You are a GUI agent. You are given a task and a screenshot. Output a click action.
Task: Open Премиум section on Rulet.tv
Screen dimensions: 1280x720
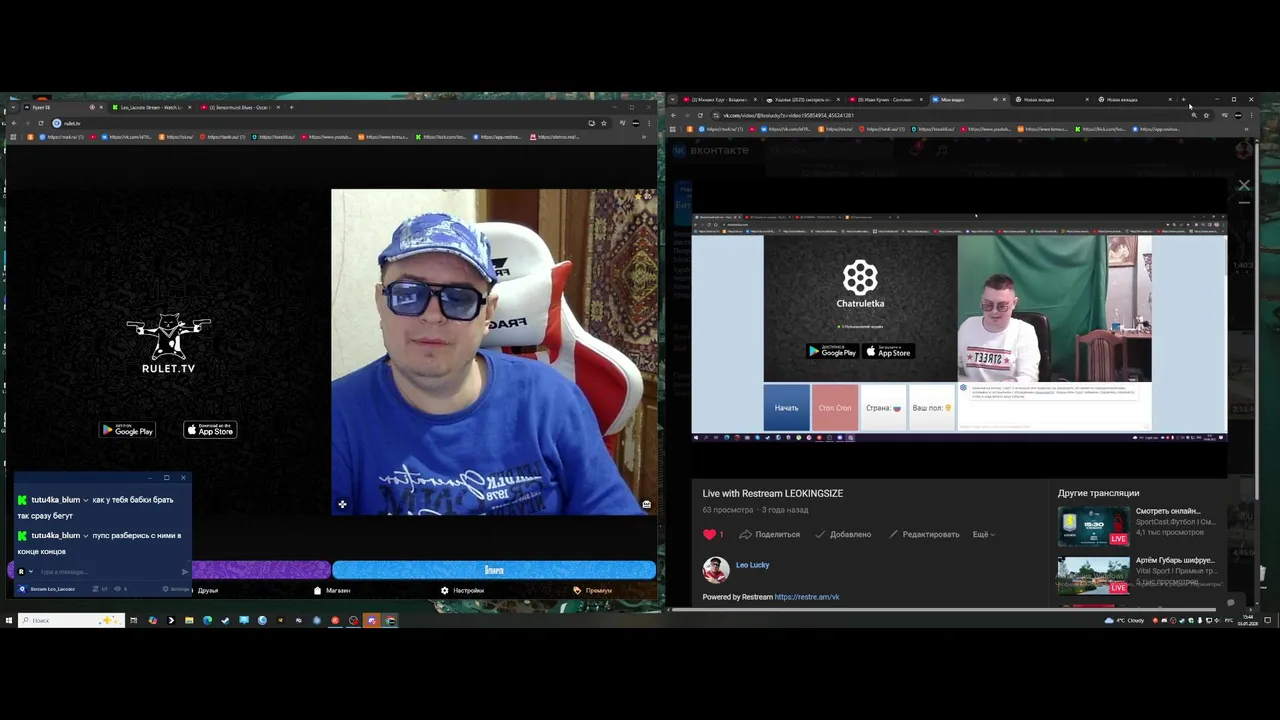[x=593, y=590]
